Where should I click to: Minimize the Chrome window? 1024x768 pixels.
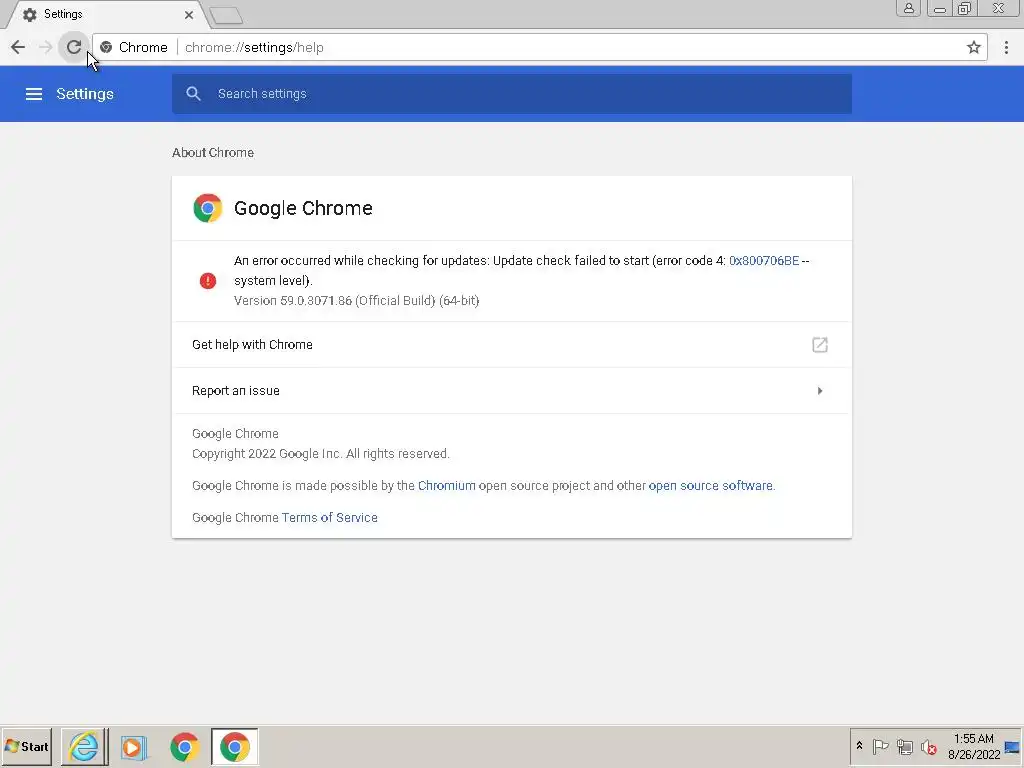tap(939, 8)
